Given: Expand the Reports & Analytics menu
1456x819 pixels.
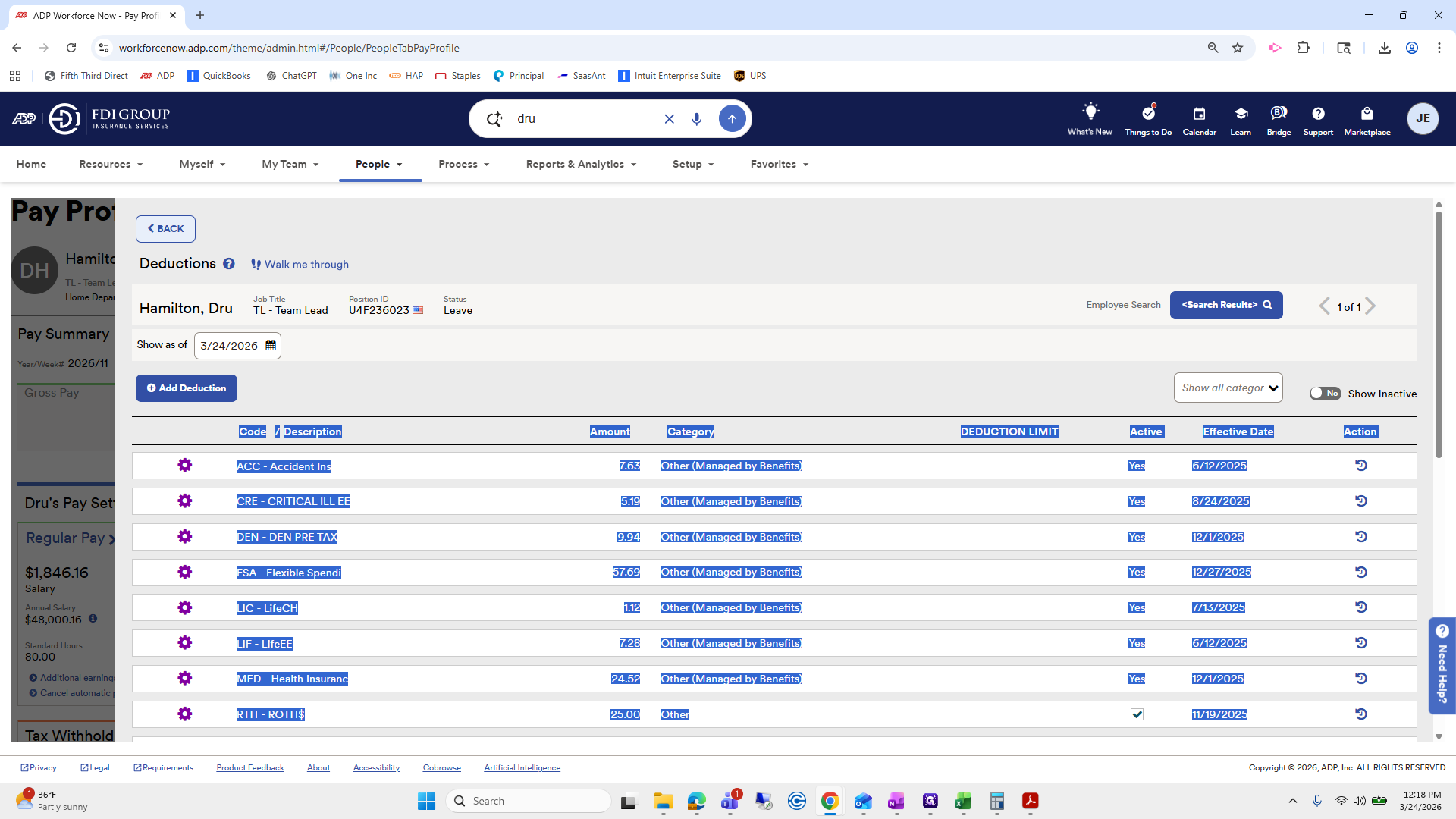Looking at the screenshot, I should 581,164.
